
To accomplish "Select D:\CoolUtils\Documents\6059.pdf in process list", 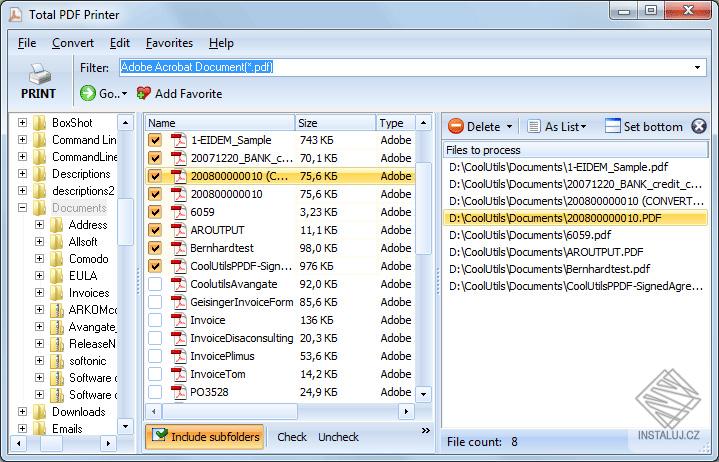I will click(x=575, y=235).
